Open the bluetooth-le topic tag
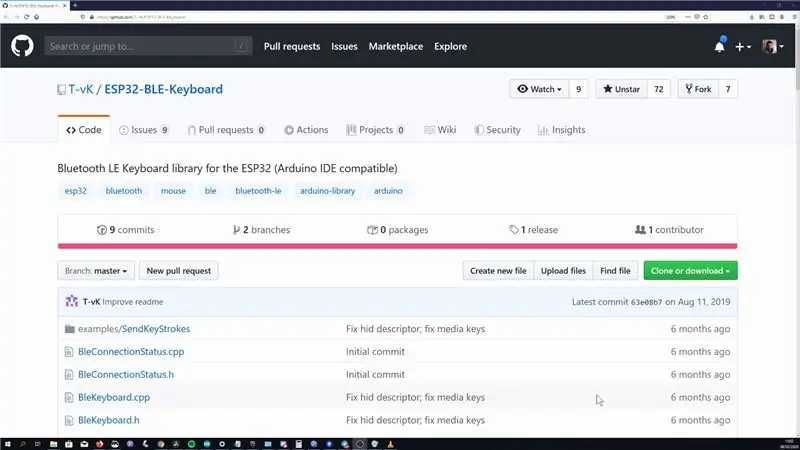800x450 pixels. (258, 191)
